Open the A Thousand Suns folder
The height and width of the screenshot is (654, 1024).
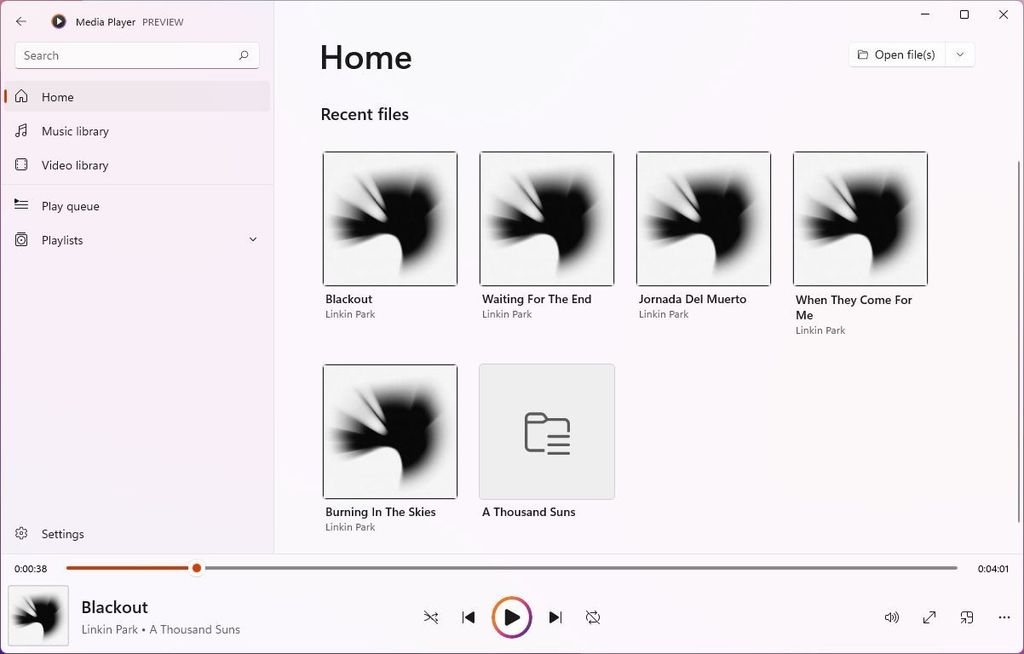(546, 431)
